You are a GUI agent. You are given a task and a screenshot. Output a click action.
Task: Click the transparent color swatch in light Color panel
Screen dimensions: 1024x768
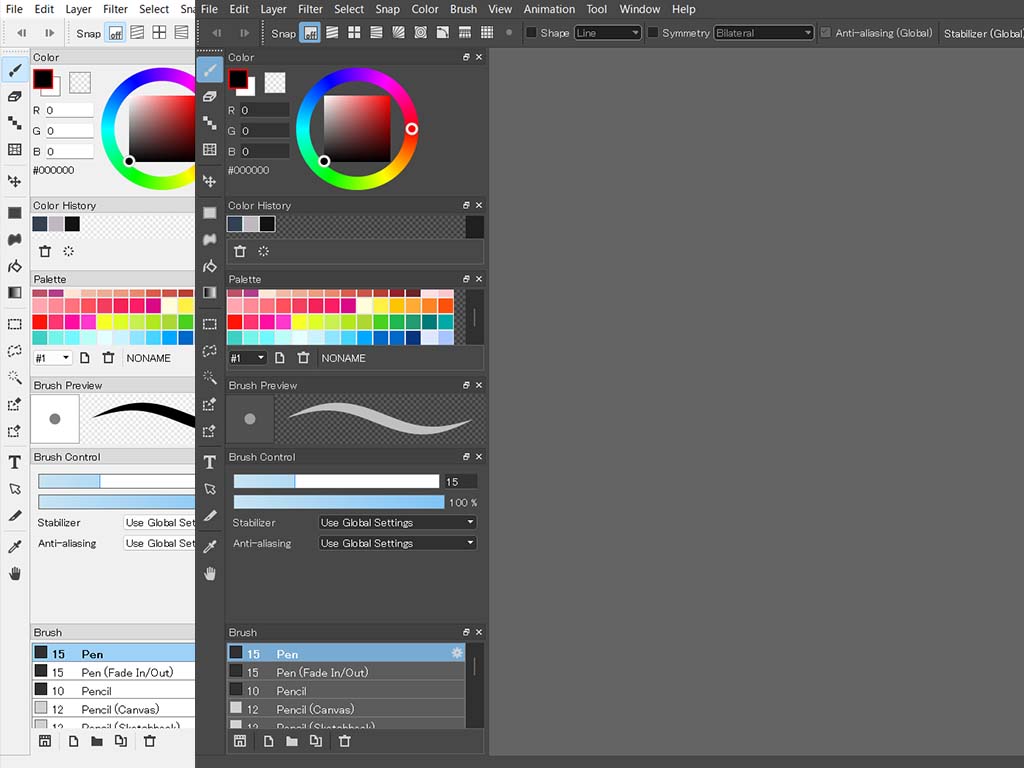[80, 82]
